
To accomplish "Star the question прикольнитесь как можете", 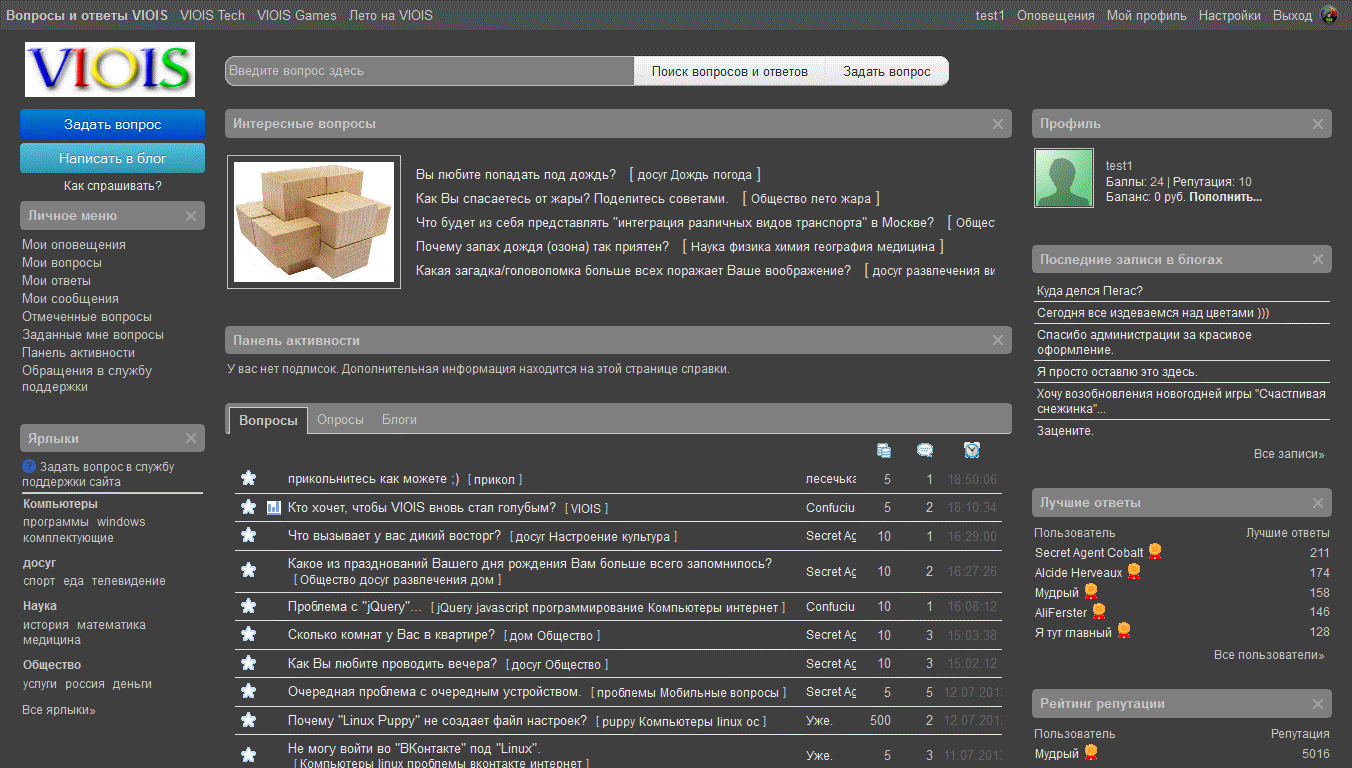I will click(x=248, y=478).
